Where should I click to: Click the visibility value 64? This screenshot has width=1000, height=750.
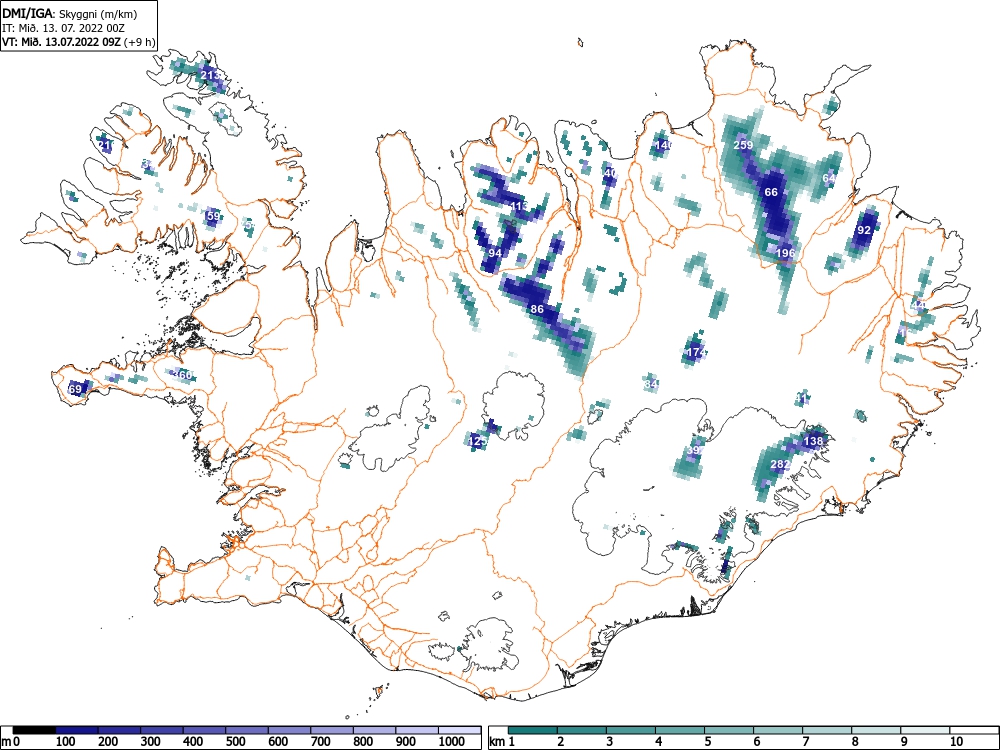click(828, 178)
